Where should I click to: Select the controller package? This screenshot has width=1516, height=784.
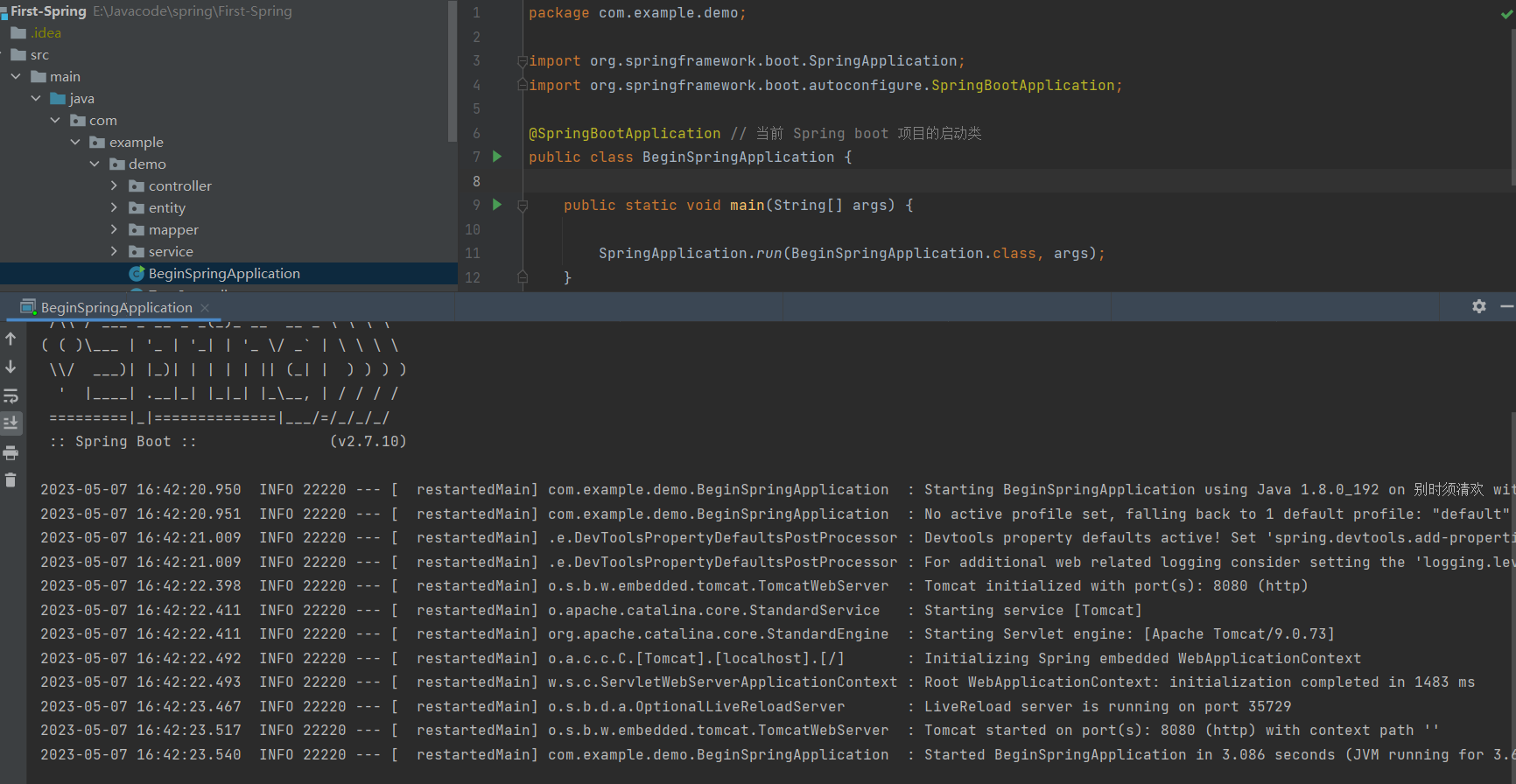pyautogui.click(x=171, y=186)
